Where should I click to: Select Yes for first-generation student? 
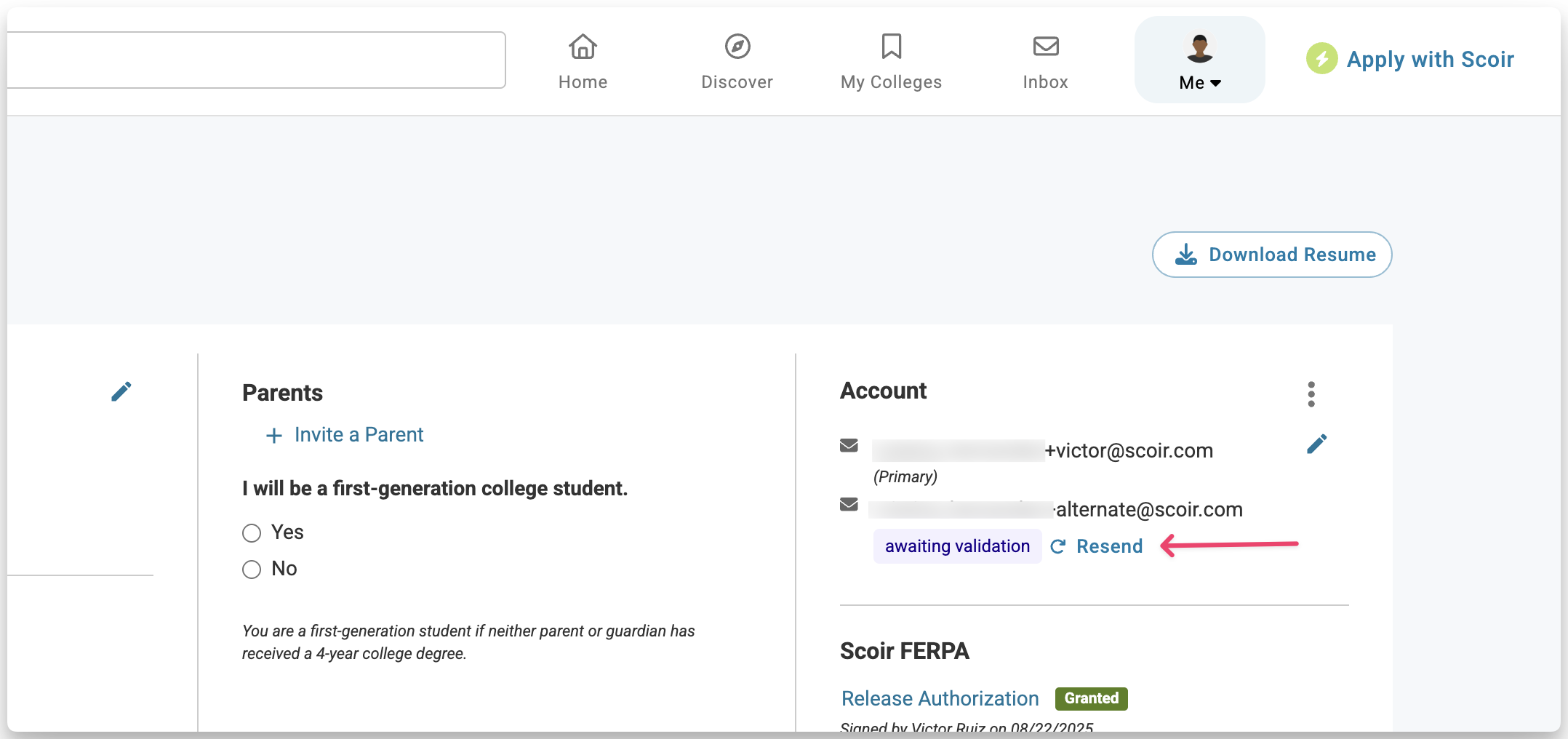tap(252, 533)
